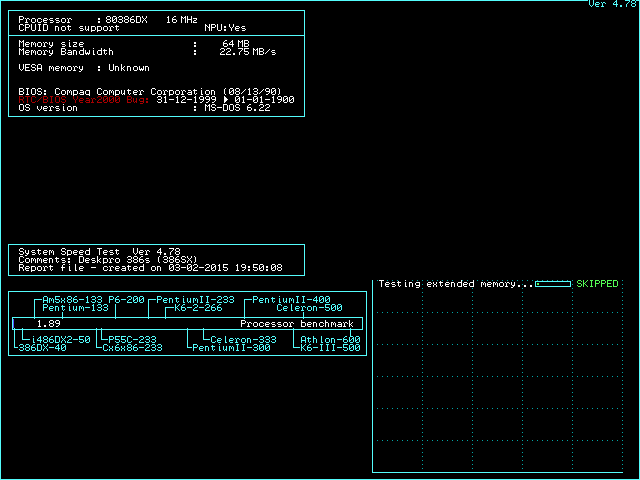Click the NPU:Yes indicator
Viewport: 640px width, 480px height.
point(225,28)
